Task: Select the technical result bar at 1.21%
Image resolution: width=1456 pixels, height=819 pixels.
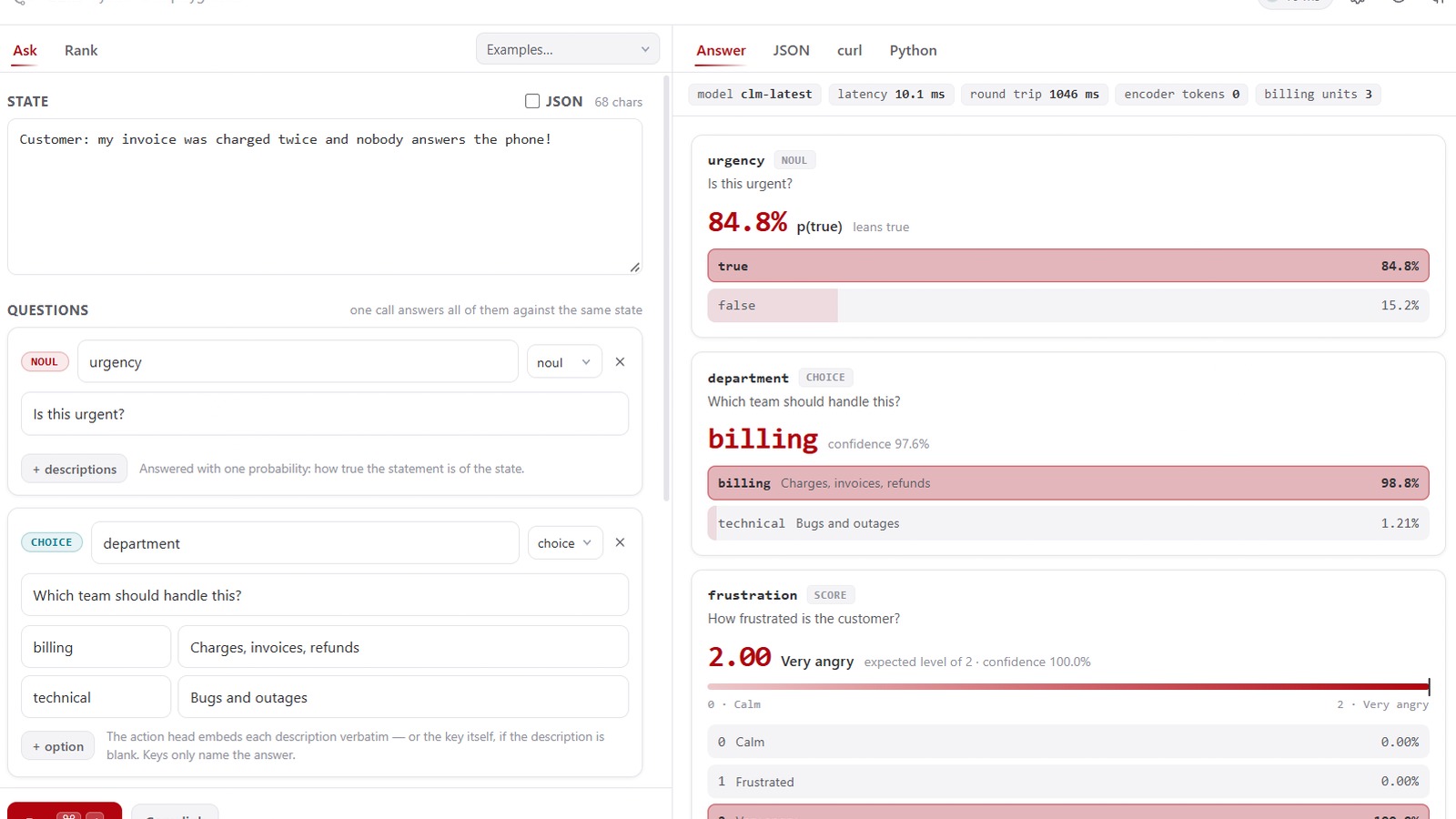Action: click(x=1068, y=523)
